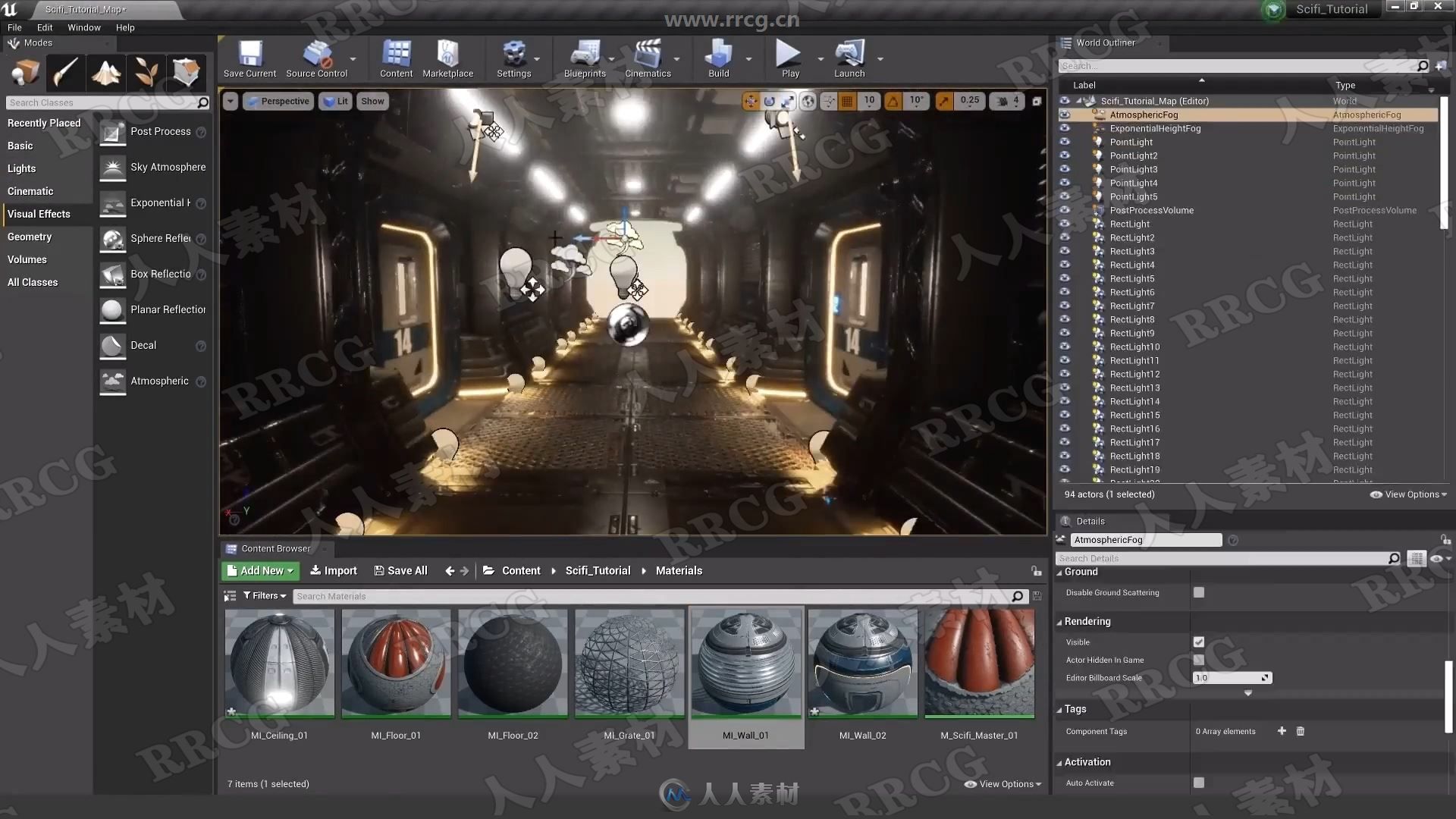Image resolution: width=1456 pixels, height=819 pixels.
Task: Select the Post Process placement icon
Action: tap(111, 130)
